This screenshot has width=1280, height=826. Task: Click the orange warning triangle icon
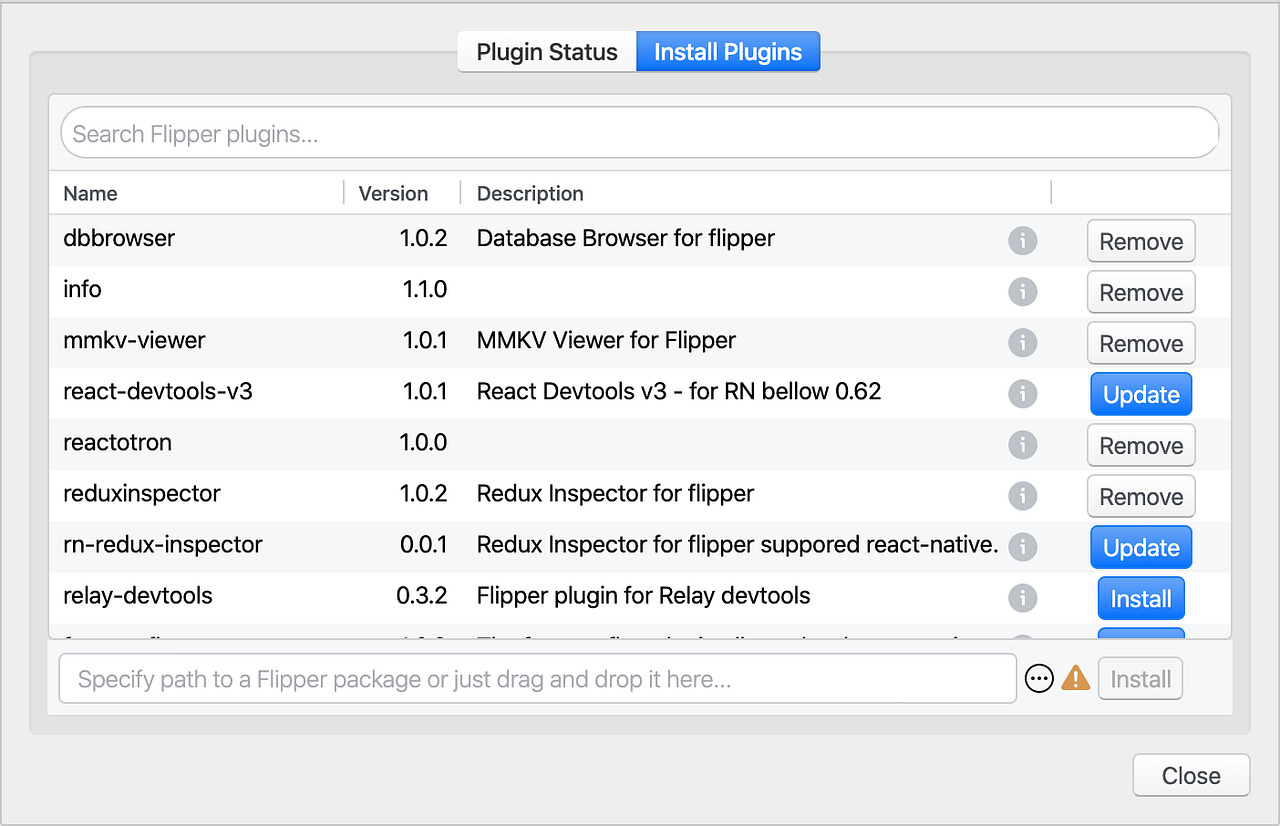click(1076, 679)
